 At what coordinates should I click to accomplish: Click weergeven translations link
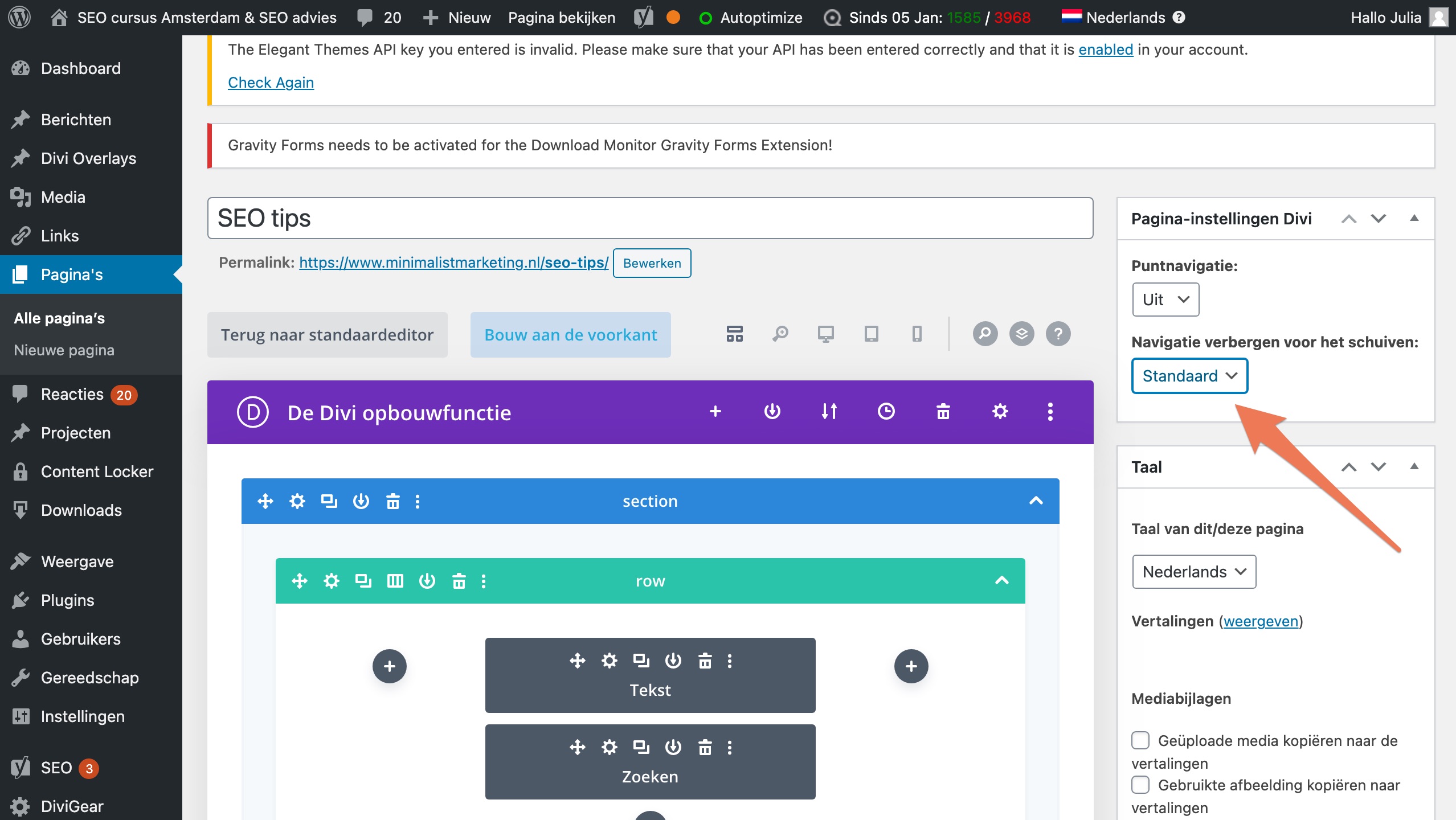click(x=1261, y=621)
